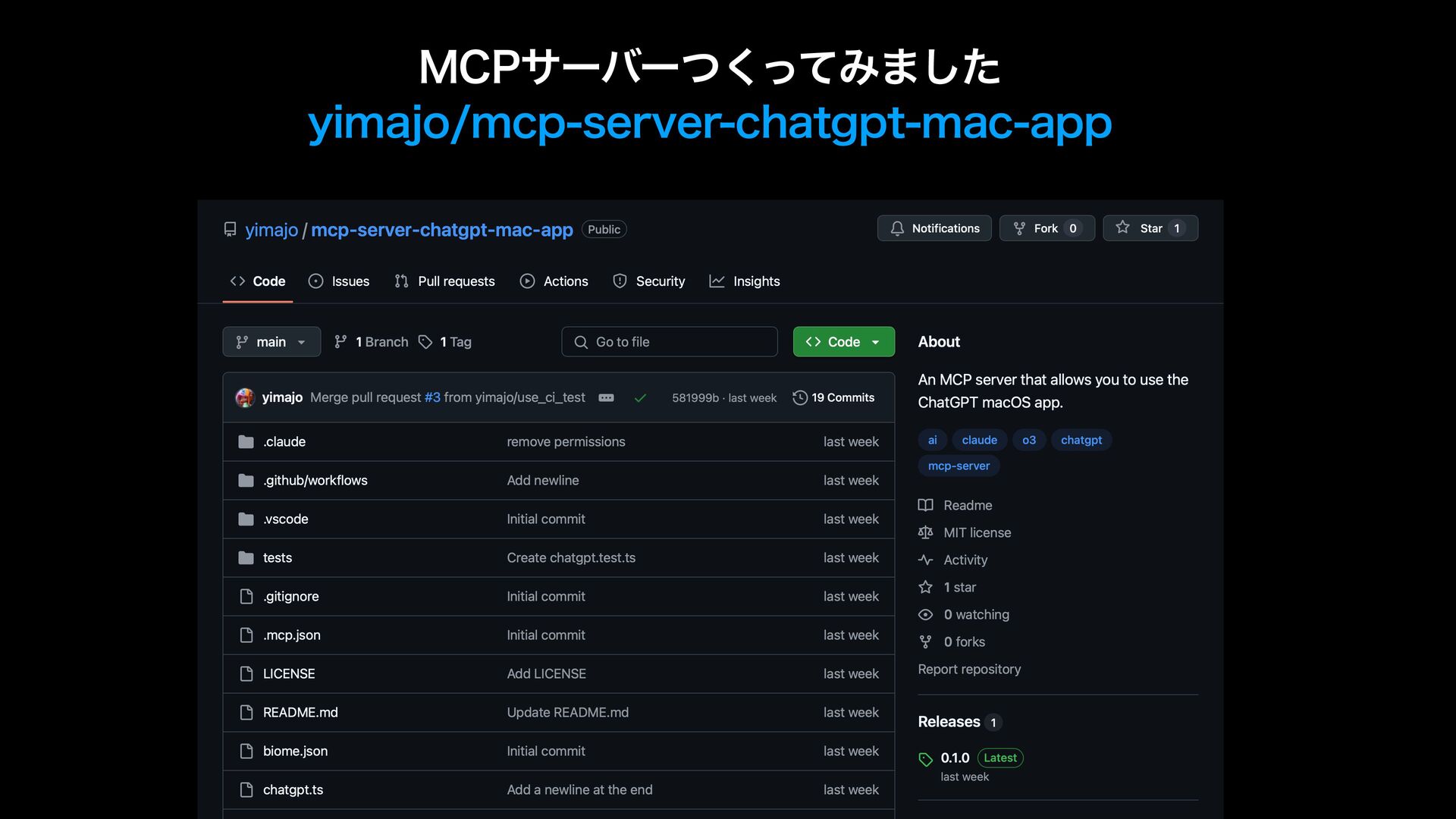The width and height of the screenshot is (1456, 819).
Task: Select the mcp-server topic tag
Action: coord(959,466)
